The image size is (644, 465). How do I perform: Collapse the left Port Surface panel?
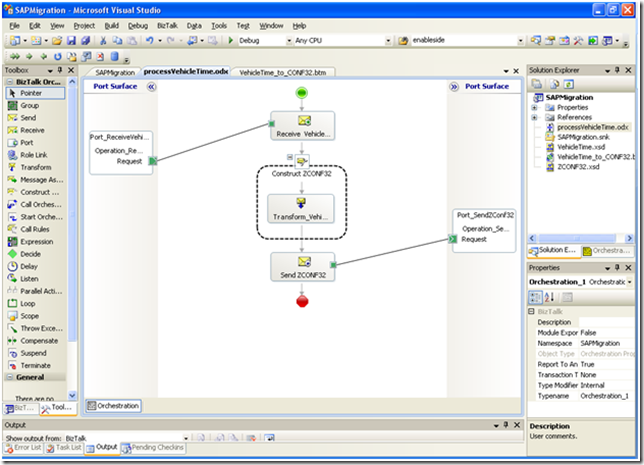tap(152, 87)
